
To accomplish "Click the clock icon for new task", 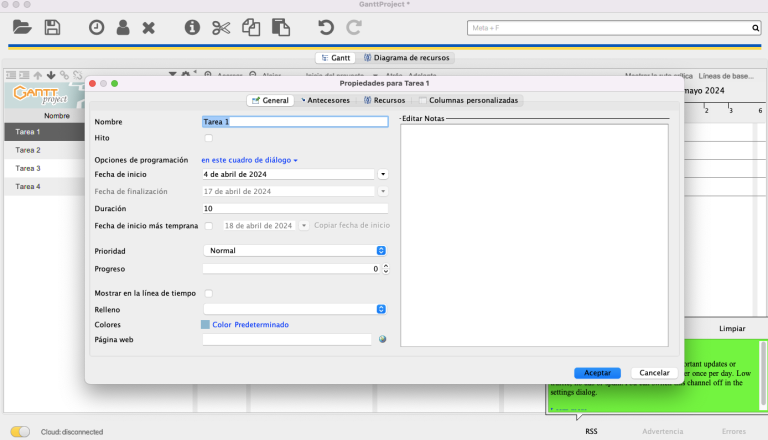I will (96, 28).
